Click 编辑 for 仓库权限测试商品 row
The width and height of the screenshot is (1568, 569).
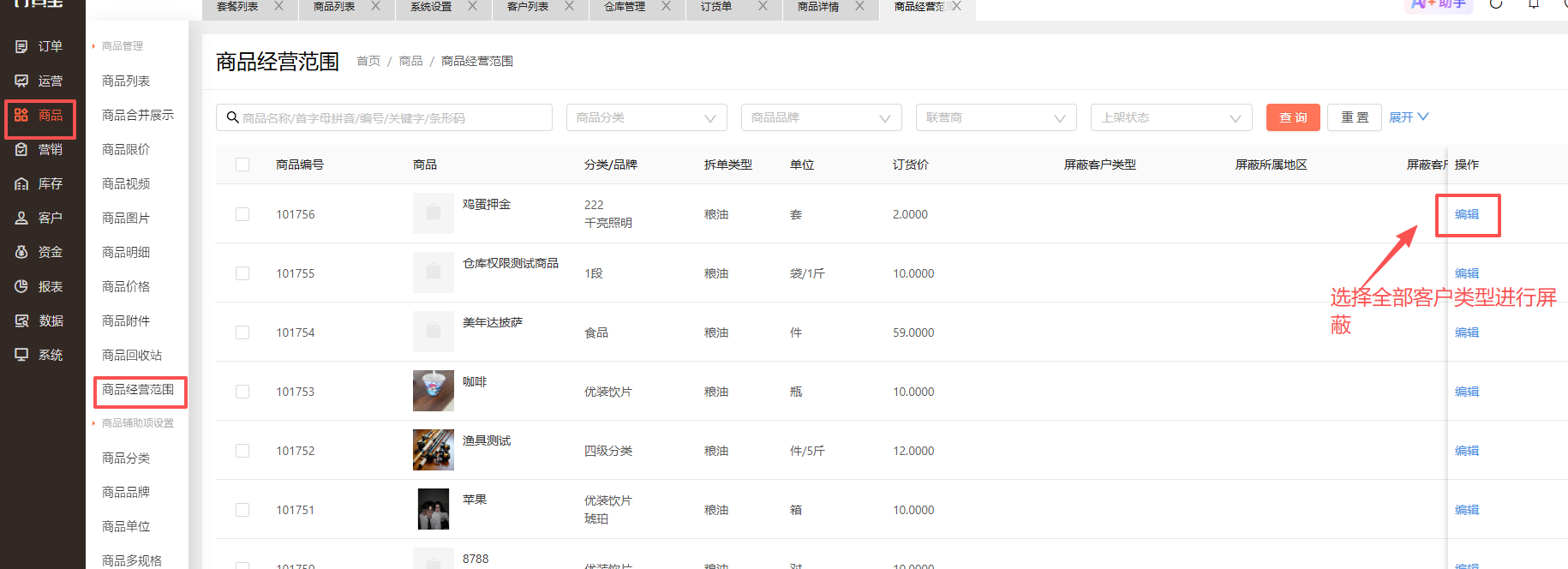pos(1467,273)
